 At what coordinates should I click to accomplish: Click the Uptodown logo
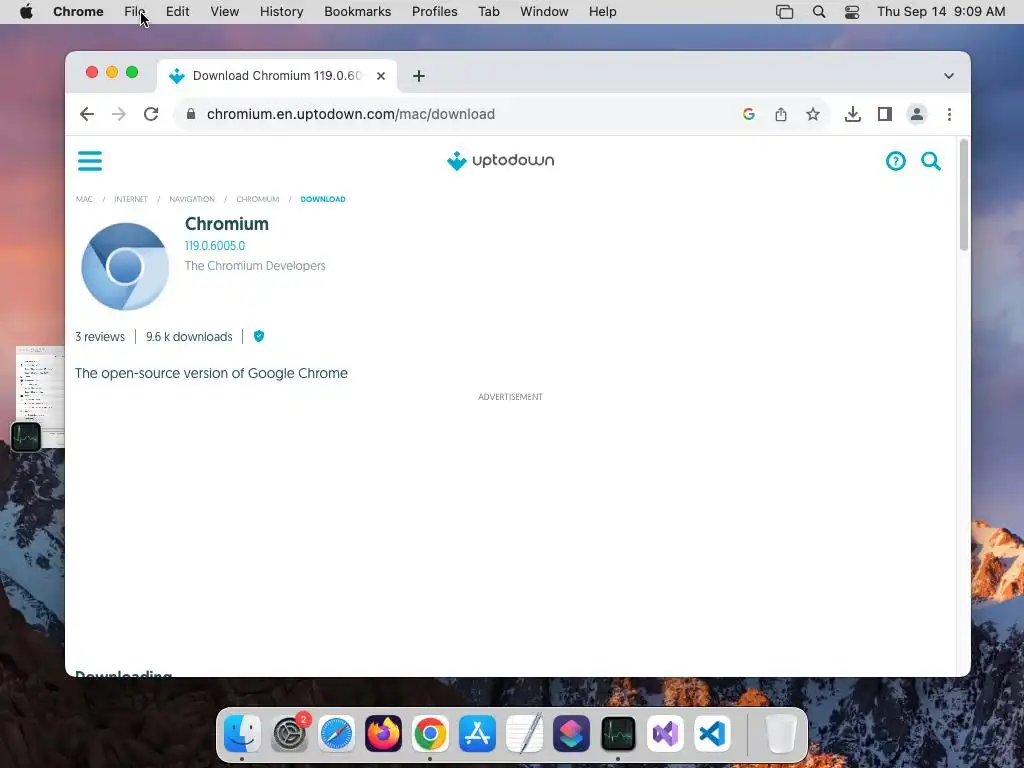500,161
